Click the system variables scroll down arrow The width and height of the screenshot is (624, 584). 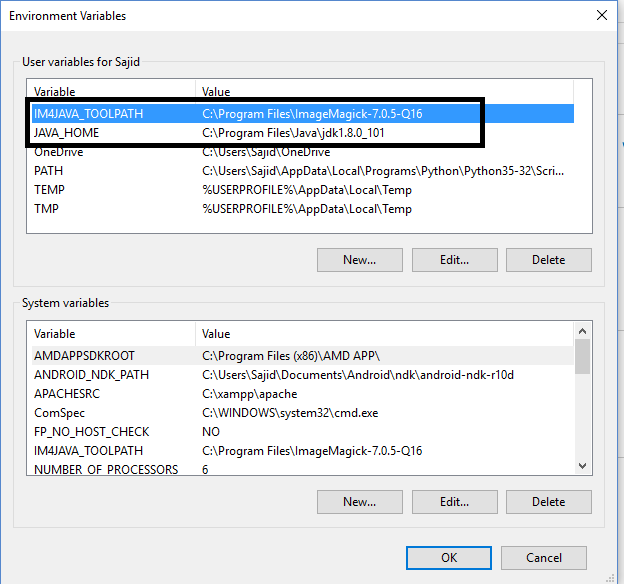pyautogui.click(x=582, y=465)
